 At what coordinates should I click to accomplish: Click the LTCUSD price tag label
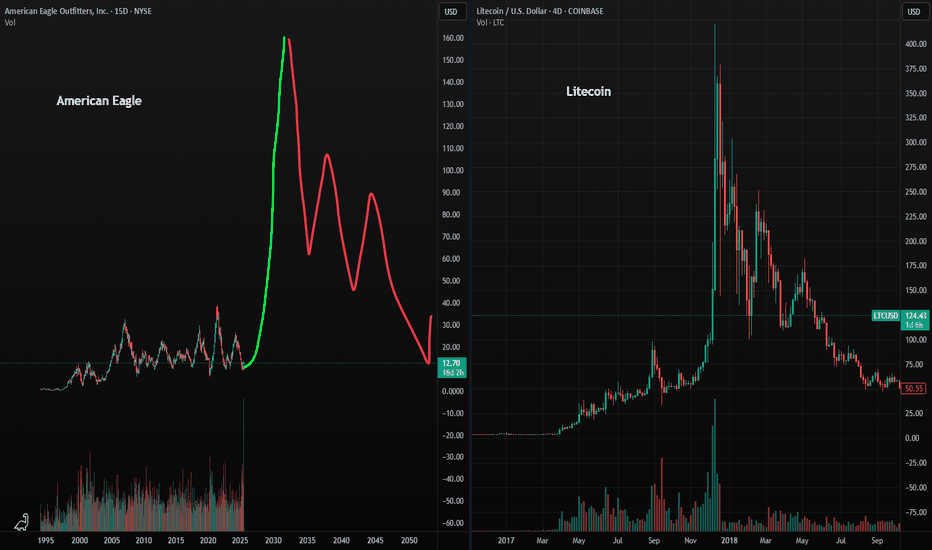[x=886, y=315]
